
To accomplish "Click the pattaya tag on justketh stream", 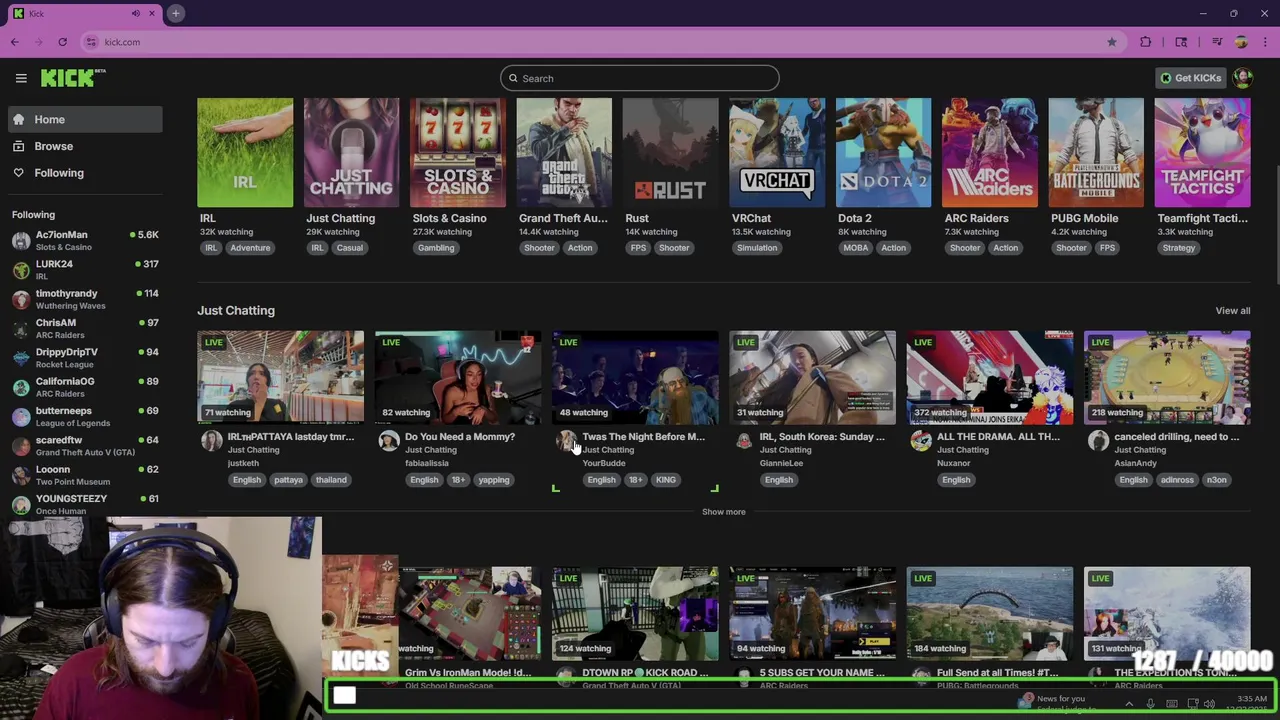I will [x=288, y=480].
